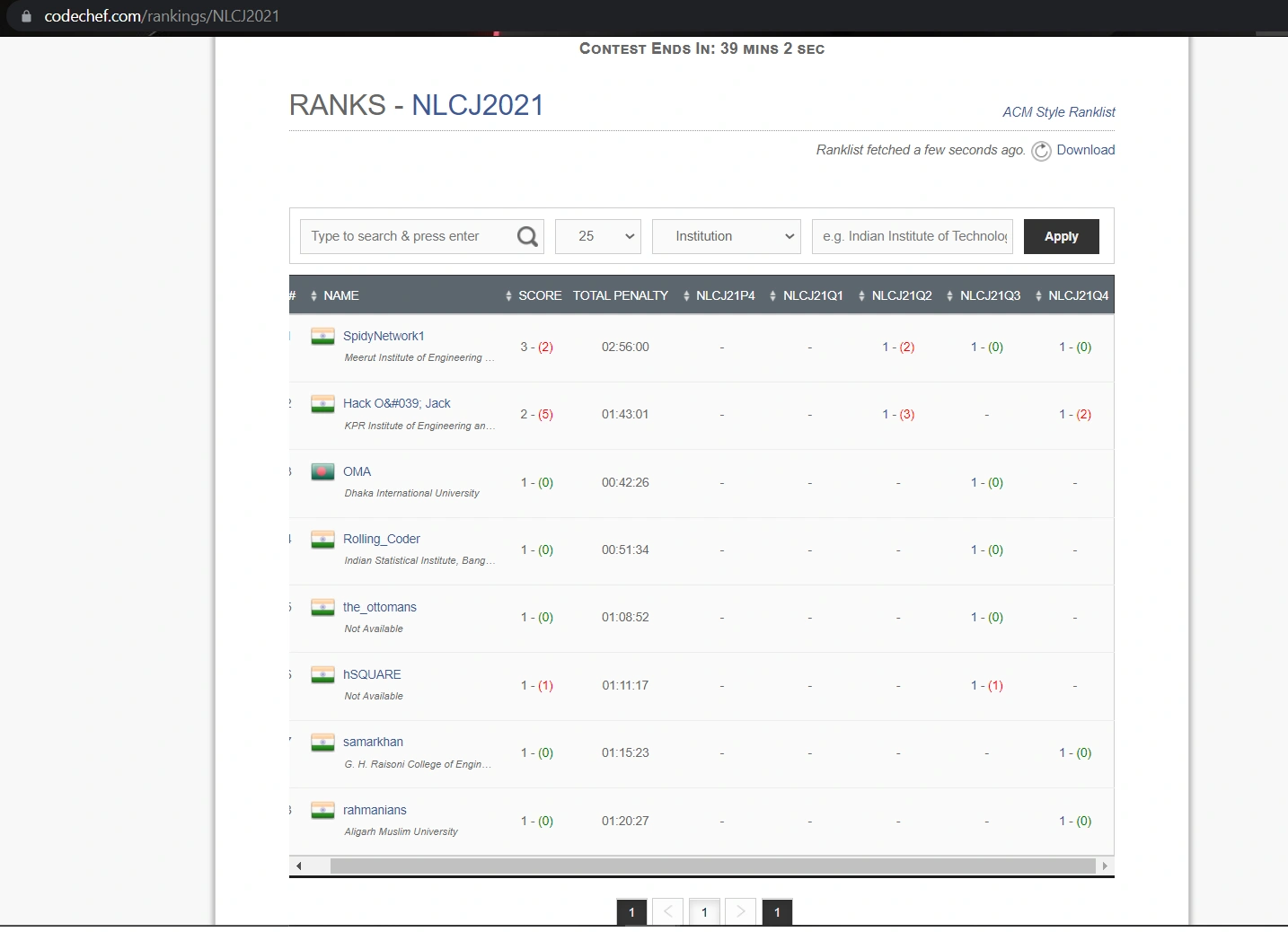Image resolution: width=1288 pixels, height=932 pixels.
Task: Click the flag next to the_ottomans
Action: 322,608
